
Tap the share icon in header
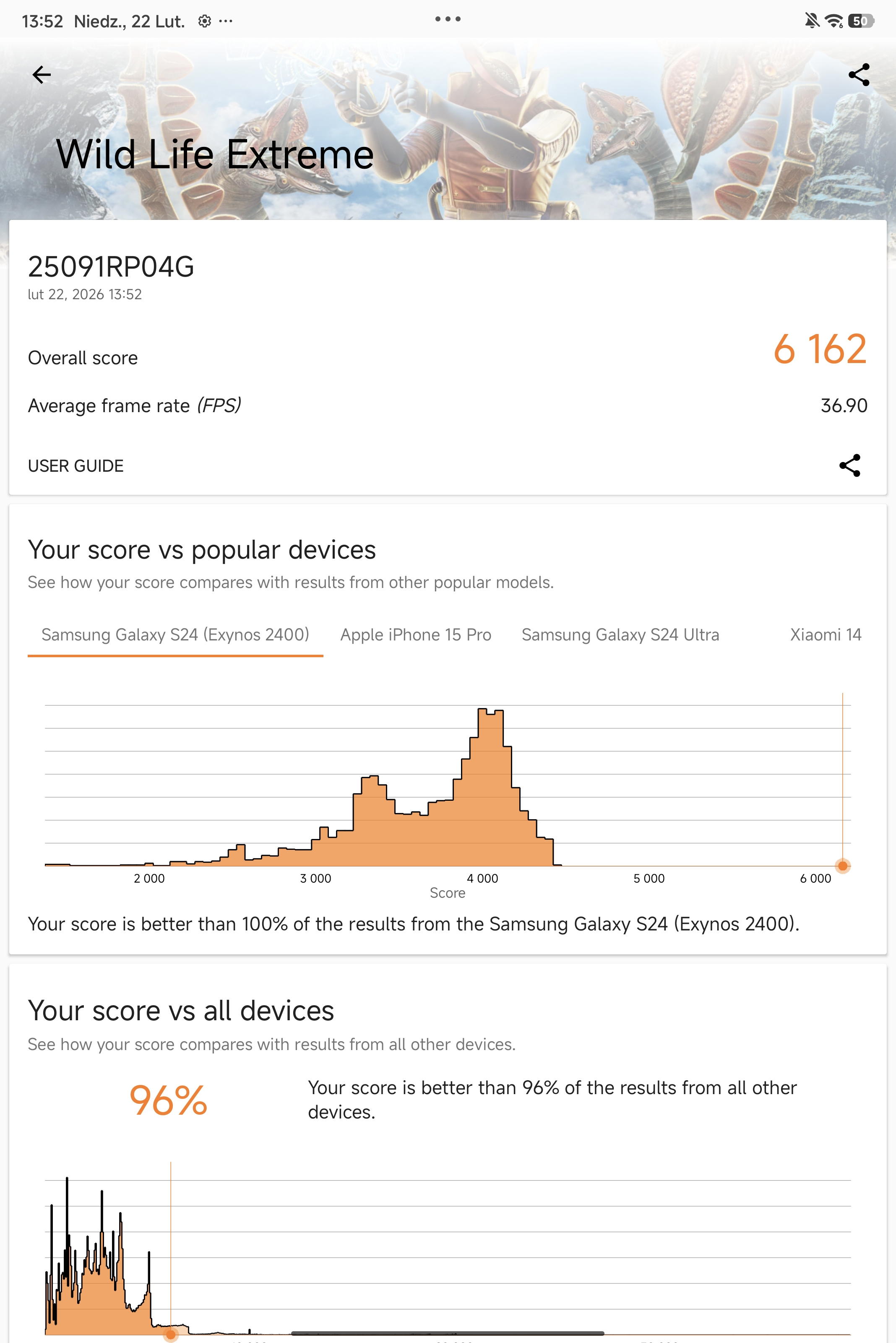click(859, 74)
